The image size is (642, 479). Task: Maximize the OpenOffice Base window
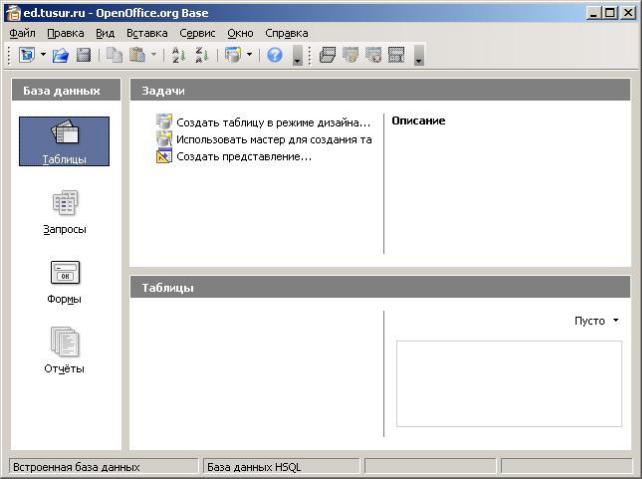[x=610, y=13]
